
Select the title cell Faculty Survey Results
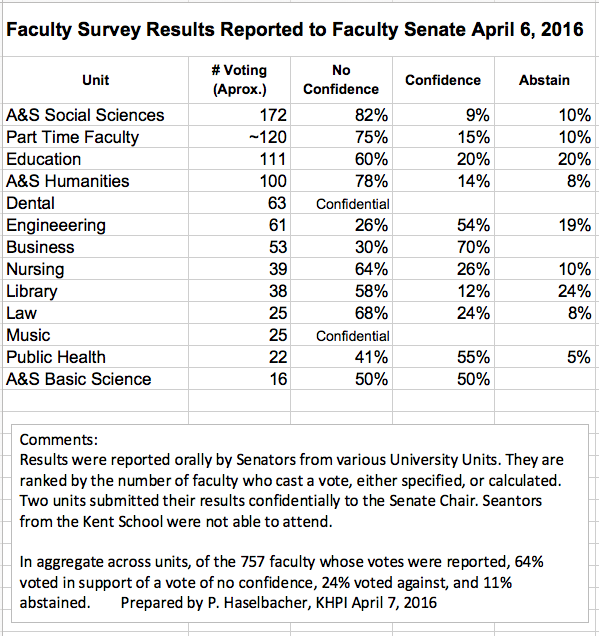coord(295,30)
